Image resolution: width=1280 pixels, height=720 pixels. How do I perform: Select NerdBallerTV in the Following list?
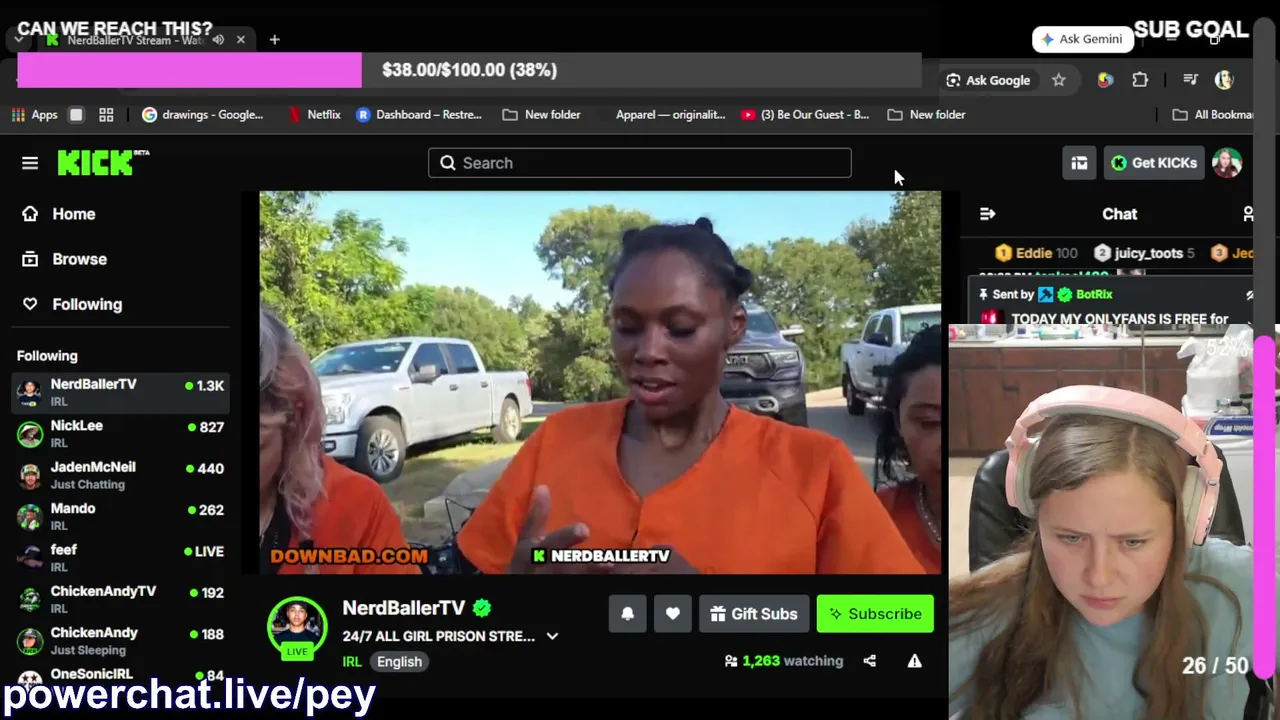coord(120,392)
